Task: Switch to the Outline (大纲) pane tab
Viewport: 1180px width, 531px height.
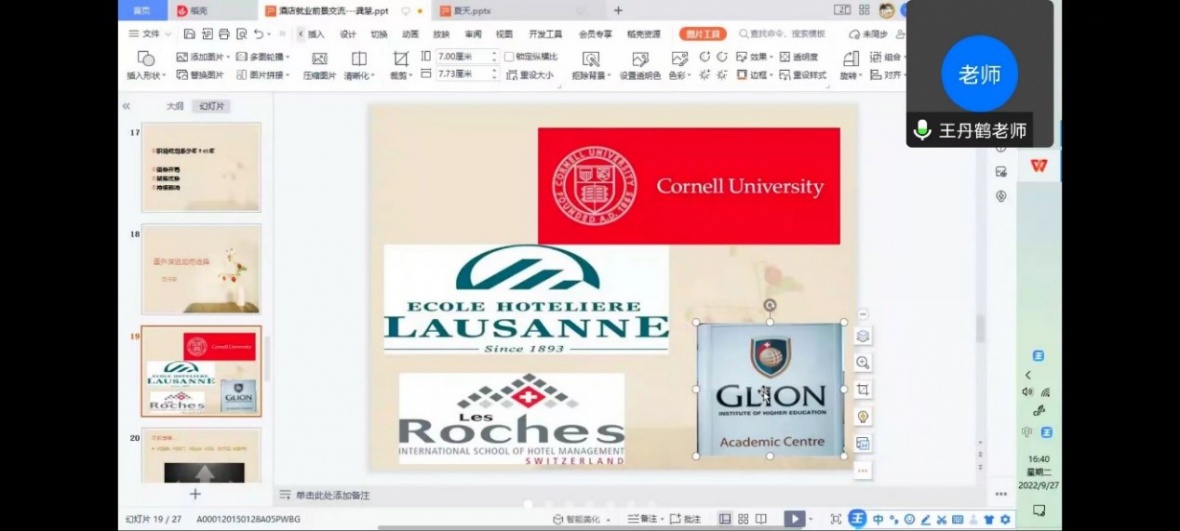Action: coord(175,106)
